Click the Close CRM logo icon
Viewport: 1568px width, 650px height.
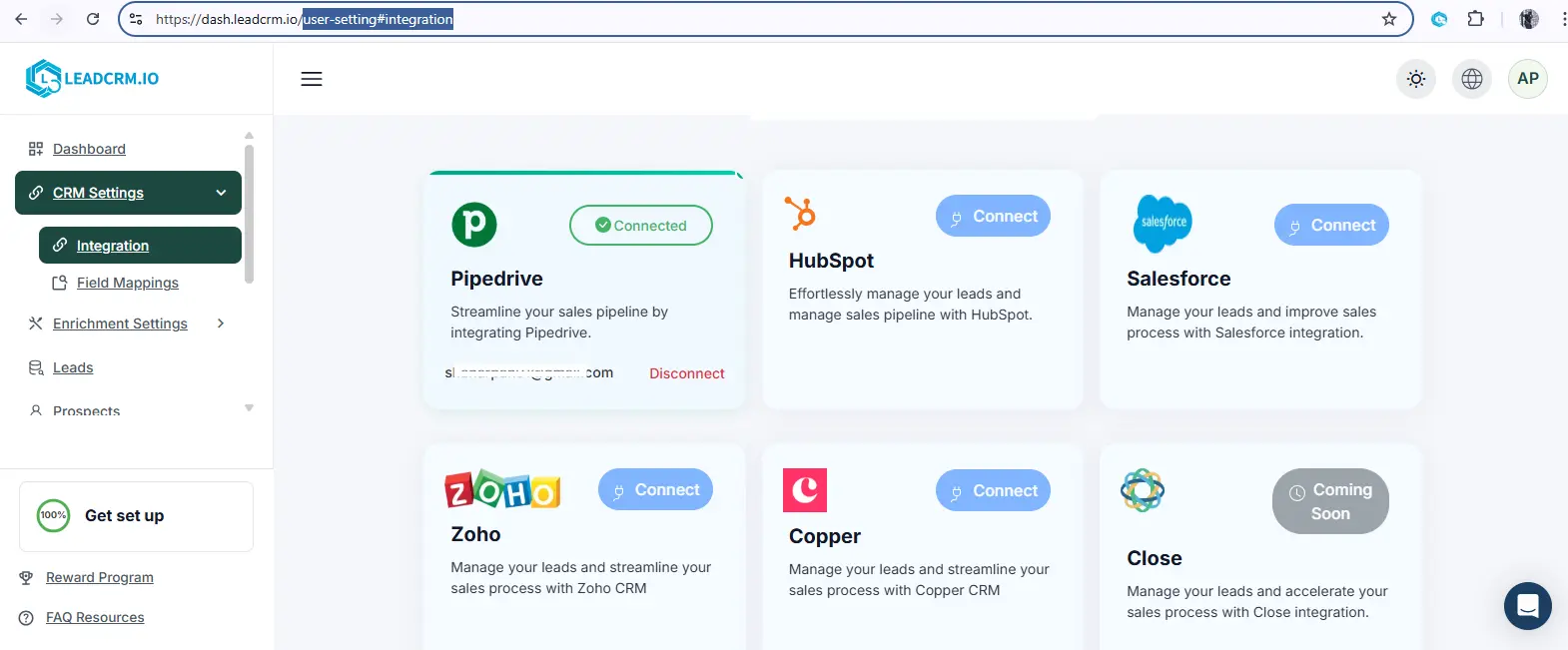click(1143, 490)
